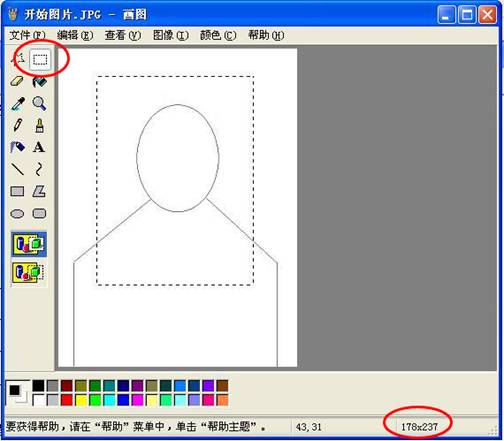
Task: Pick the red color swatch
Action: click(67, 400)
